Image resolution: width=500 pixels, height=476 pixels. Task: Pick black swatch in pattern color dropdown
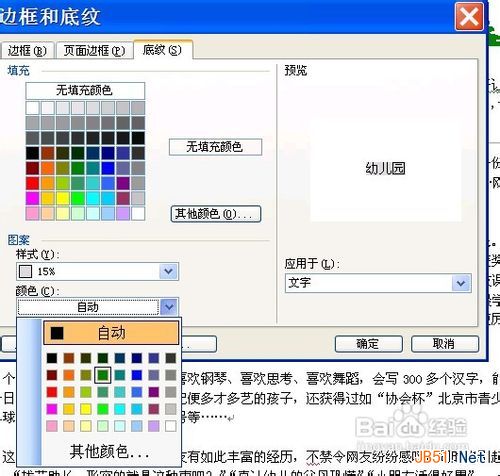pyautogui.click(x=52, y=358)
